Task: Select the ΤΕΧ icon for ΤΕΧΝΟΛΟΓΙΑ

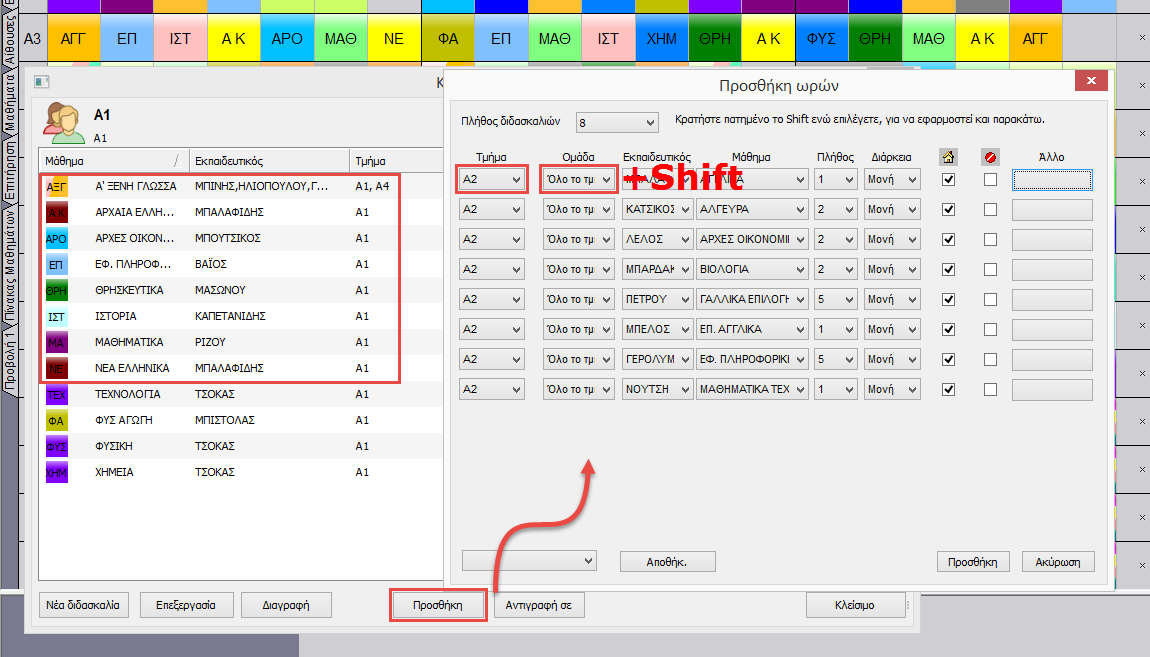Action: (x=57, y=395)
